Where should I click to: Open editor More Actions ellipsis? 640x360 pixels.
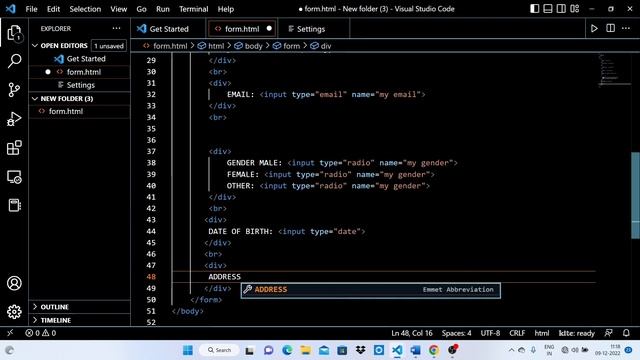click(626, 28)
